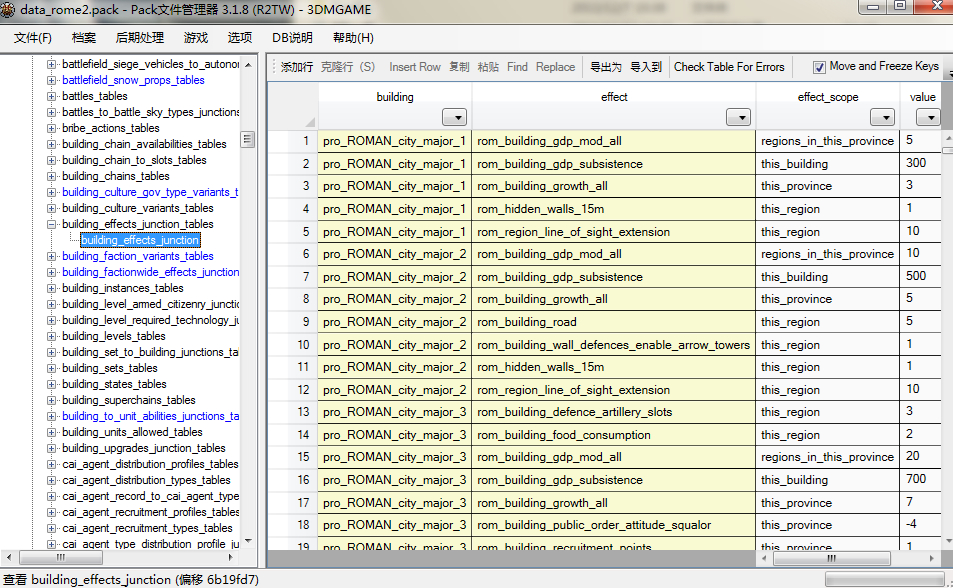Expand building_units_allowed_tables tree node
This screenshot has width=953, height=588.
click(x=52, y=432)
